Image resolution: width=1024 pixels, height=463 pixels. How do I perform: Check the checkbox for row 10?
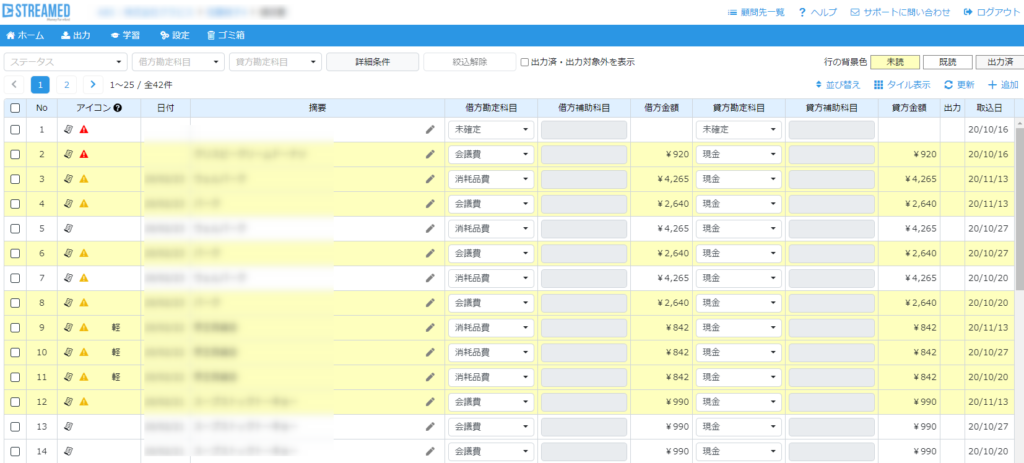(15, 352)
